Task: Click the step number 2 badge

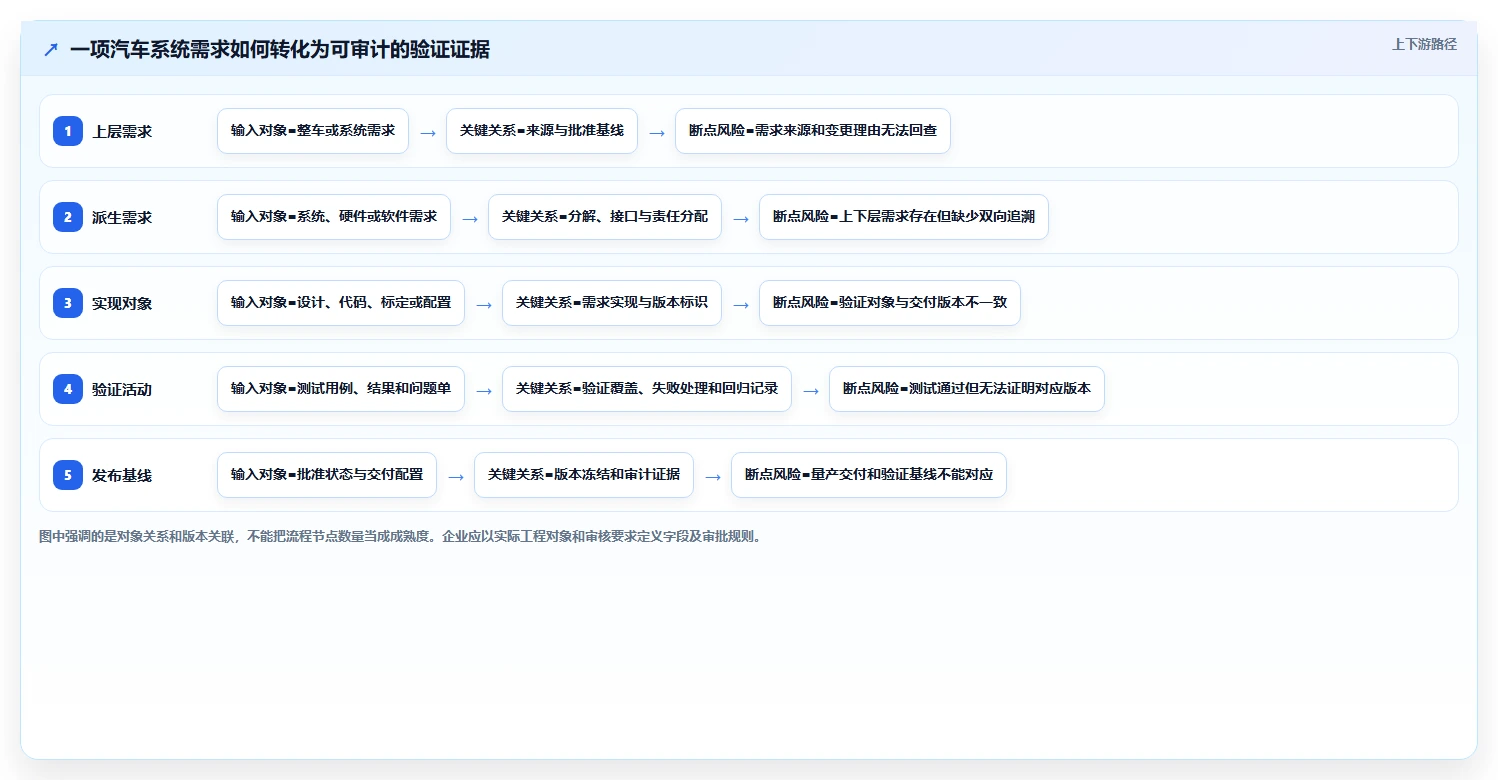Action: coord(68,217)
